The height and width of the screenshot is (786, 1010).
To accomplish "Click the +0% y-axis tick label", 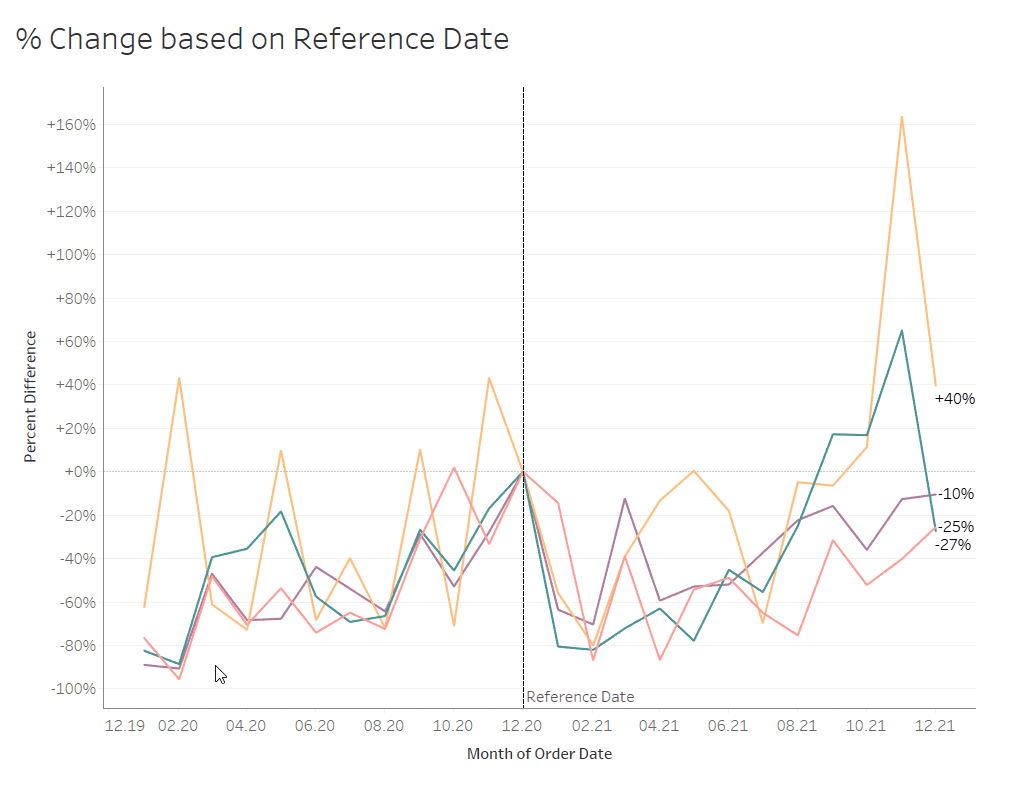I will click(79, 472).
